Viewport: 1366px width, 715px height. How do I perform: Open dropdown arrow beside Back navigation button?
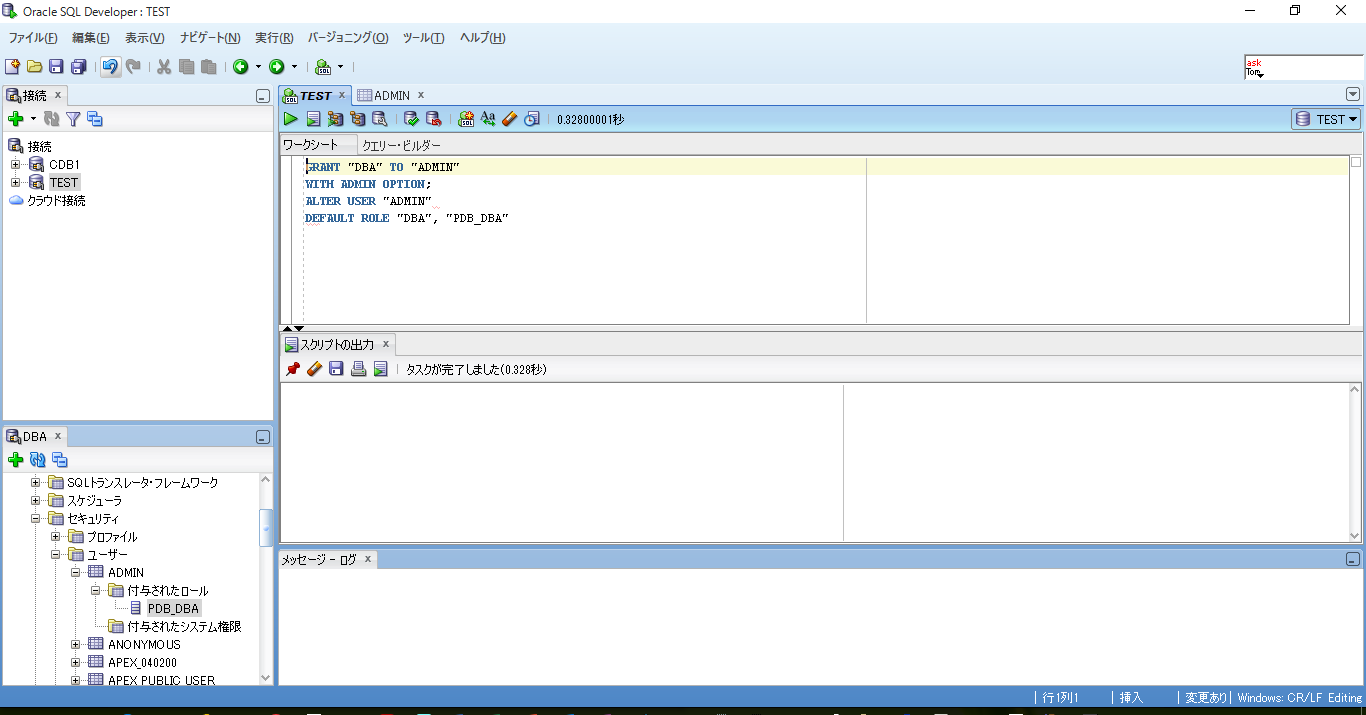tap(258, 67)
